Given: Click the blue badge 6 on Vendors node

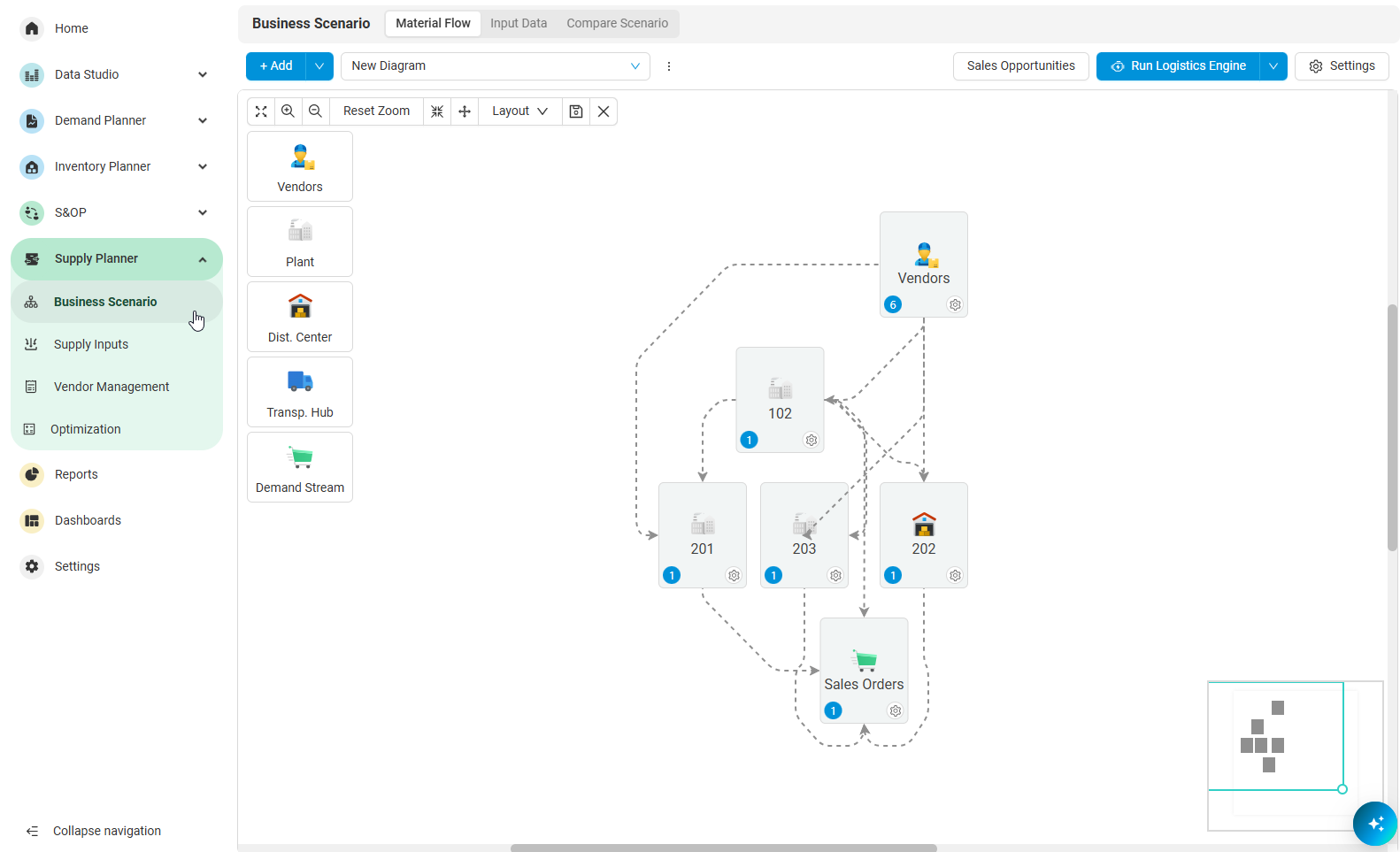Looking at the screenshot, I should click(x=893, y=305).
